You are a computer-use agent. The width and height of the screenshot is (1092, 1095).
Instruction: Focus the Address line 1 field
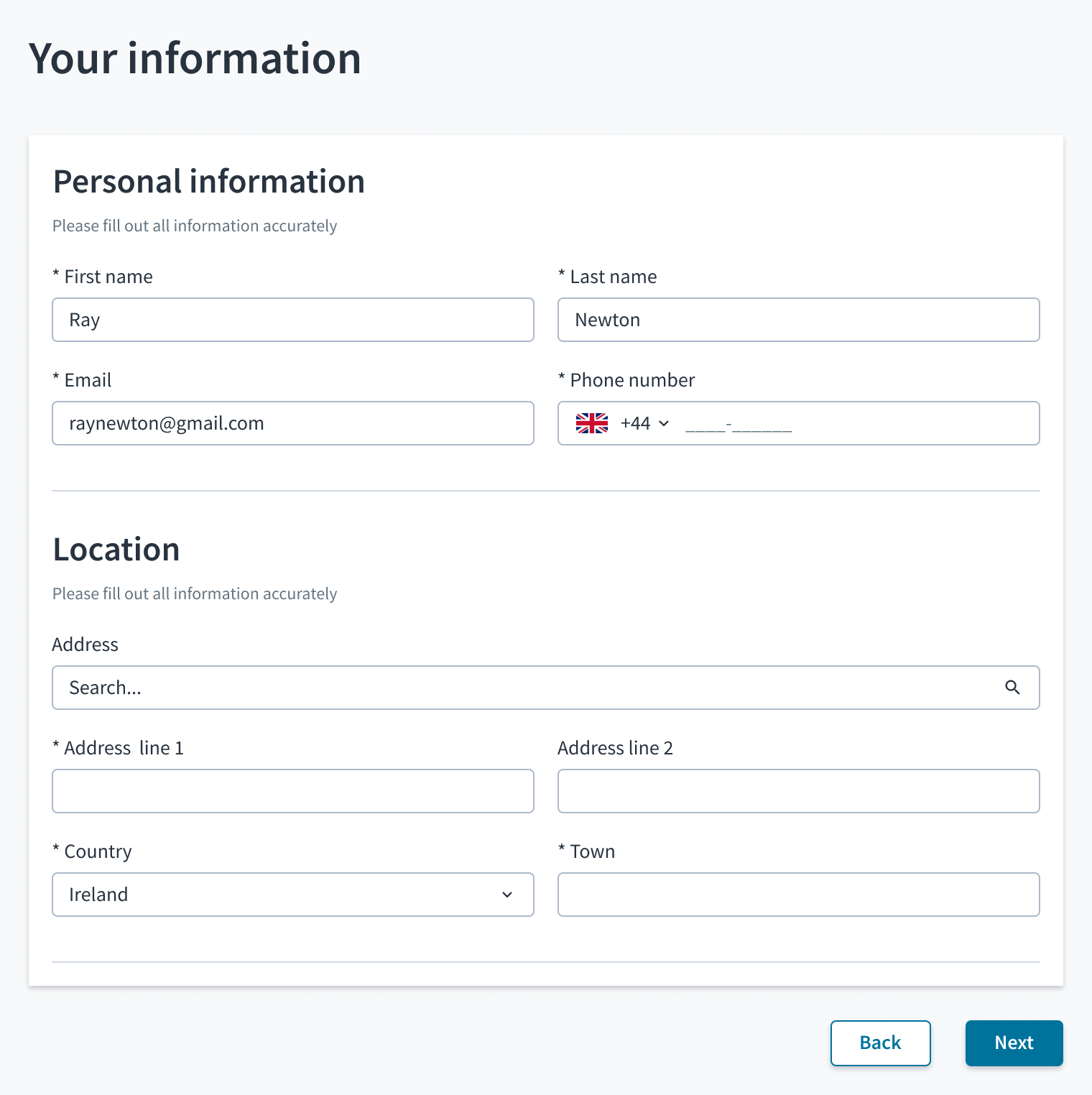tap(293, 791)
